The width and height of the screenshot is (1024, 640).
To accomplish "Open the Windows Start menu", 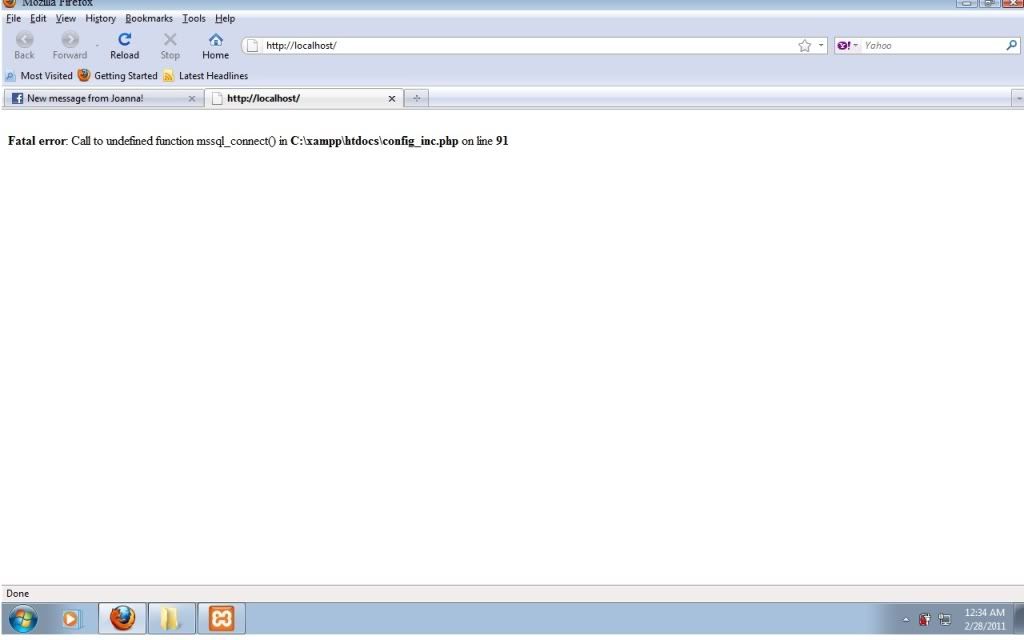I will tap(24, 620).
